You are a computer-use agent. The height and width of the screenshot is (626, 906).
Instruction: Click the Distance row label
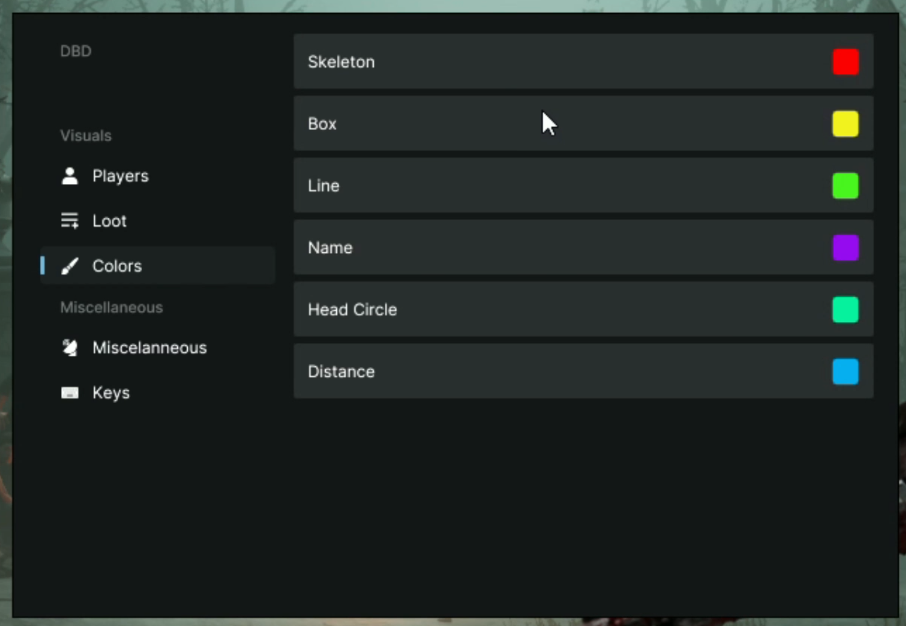pos(341,372)
